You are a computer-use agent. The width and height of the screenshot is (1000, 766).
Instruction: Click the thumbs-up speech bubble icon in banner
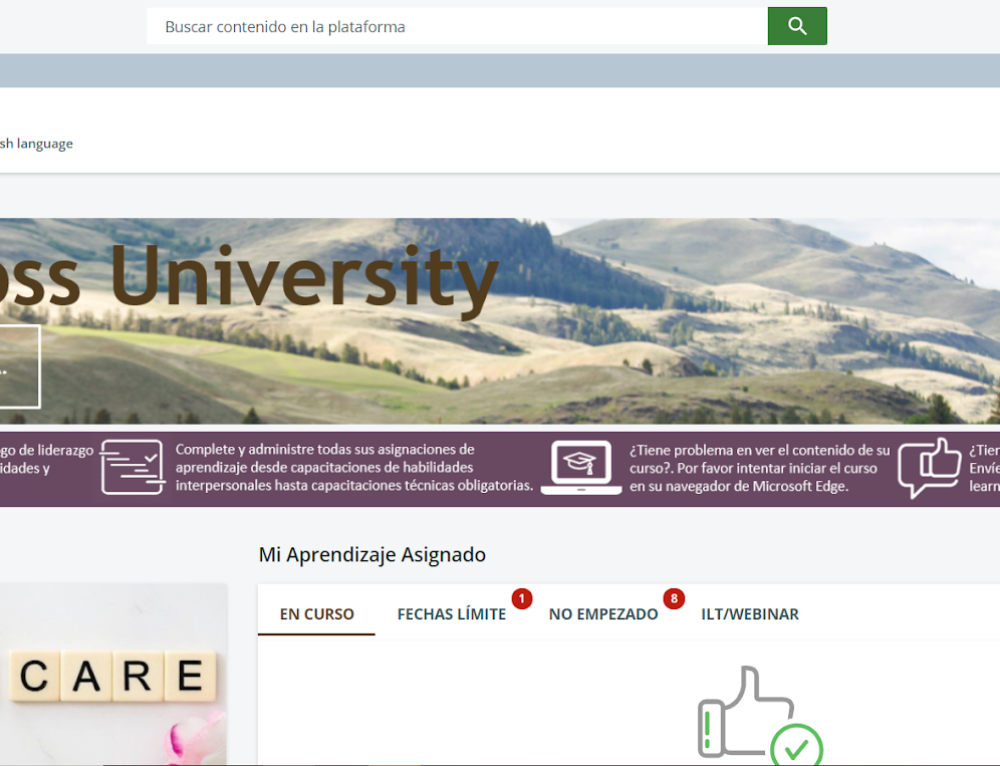(929, 468)
